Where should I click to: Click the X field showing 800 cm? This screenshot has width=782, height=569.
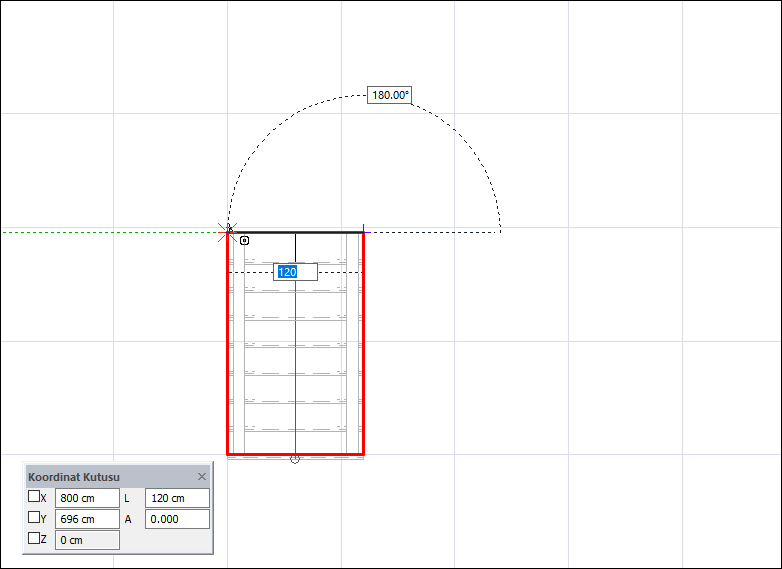(87, 498)
